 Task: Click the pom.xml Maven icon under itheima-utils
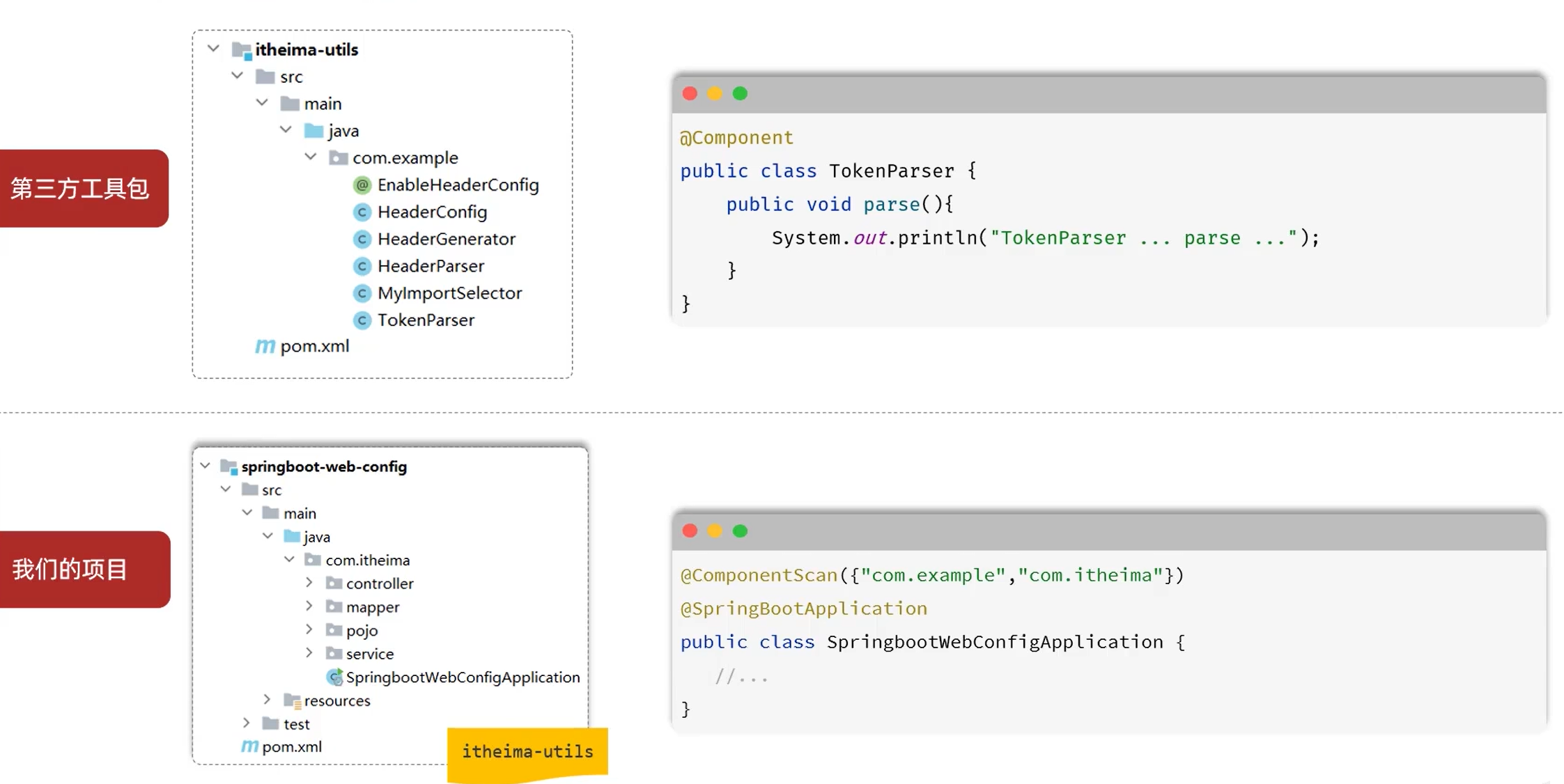(x=265, y=346)
